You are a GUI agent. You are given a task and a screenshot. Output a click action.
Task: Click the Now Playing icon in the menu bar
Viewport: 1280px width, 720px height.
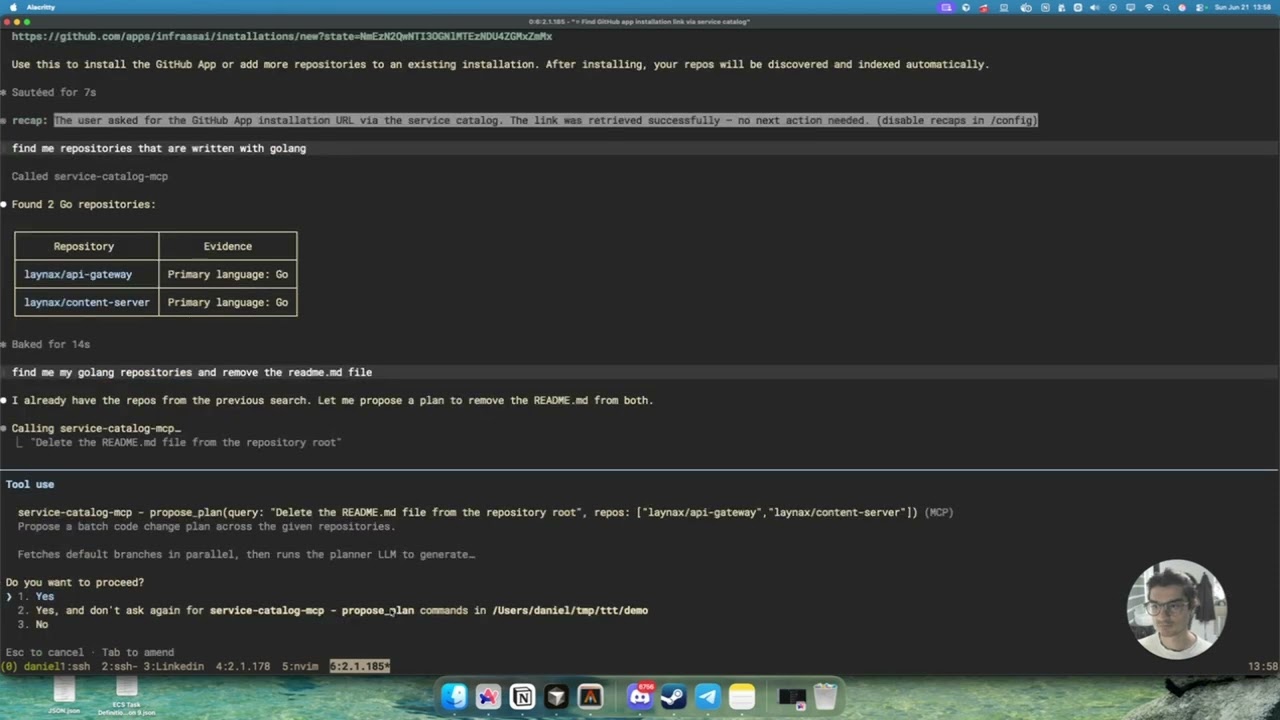click(1112, 7)
